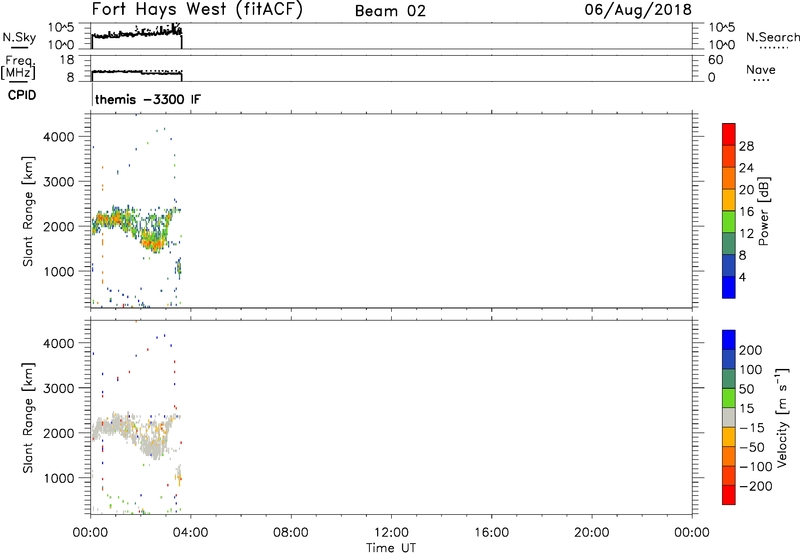The width and height of the screenshot is (800, 554).
Task: Click the 04:00 time axis label
Action: tap(190, 533)
